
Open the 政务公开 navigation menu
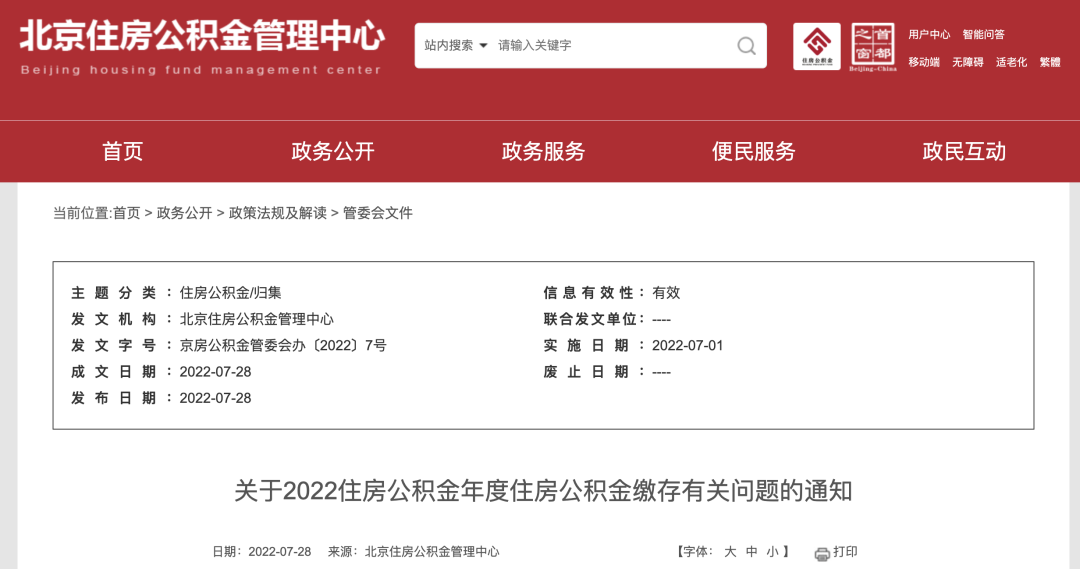(333, 152)
